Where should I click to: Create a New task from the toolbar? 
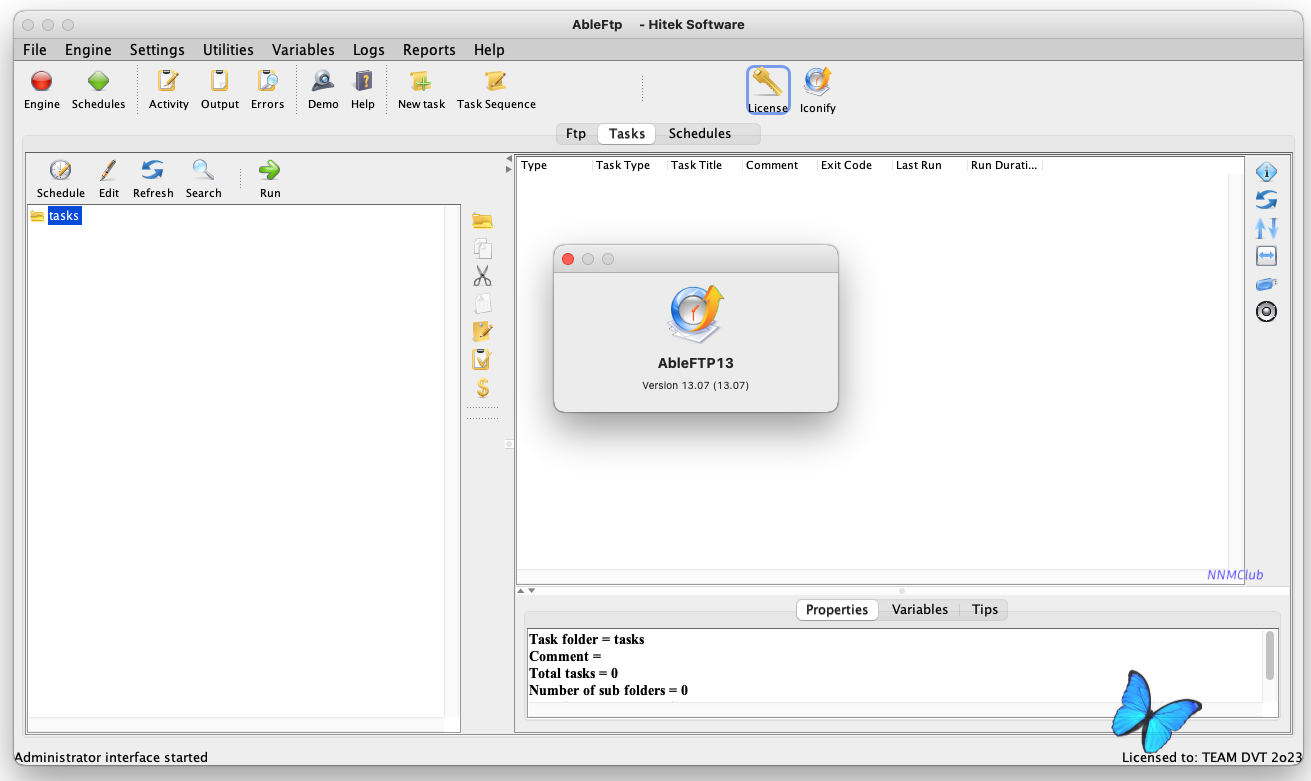(x=421, y=82)
